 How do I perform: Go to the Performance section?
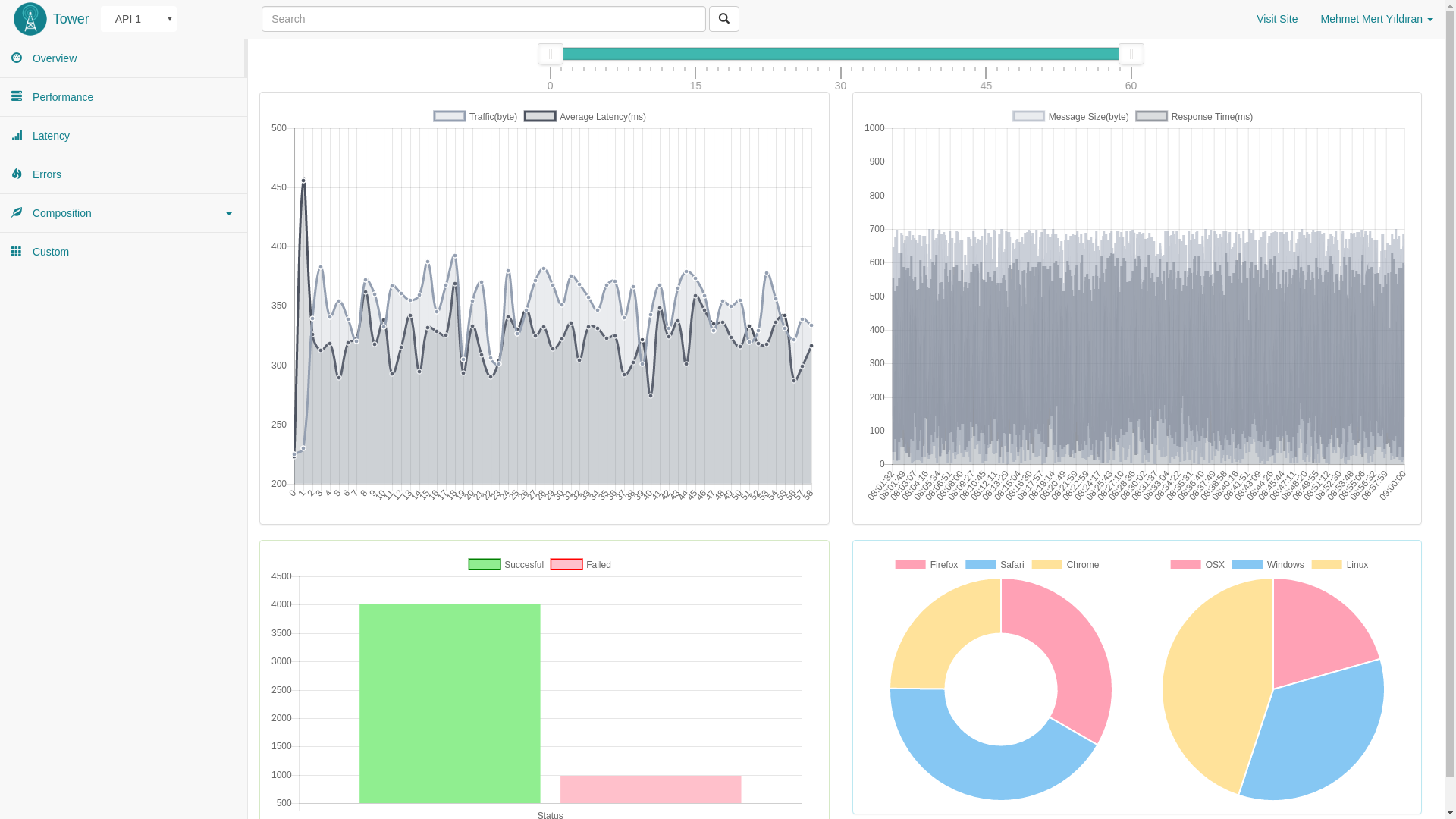[x=123, y=97]
